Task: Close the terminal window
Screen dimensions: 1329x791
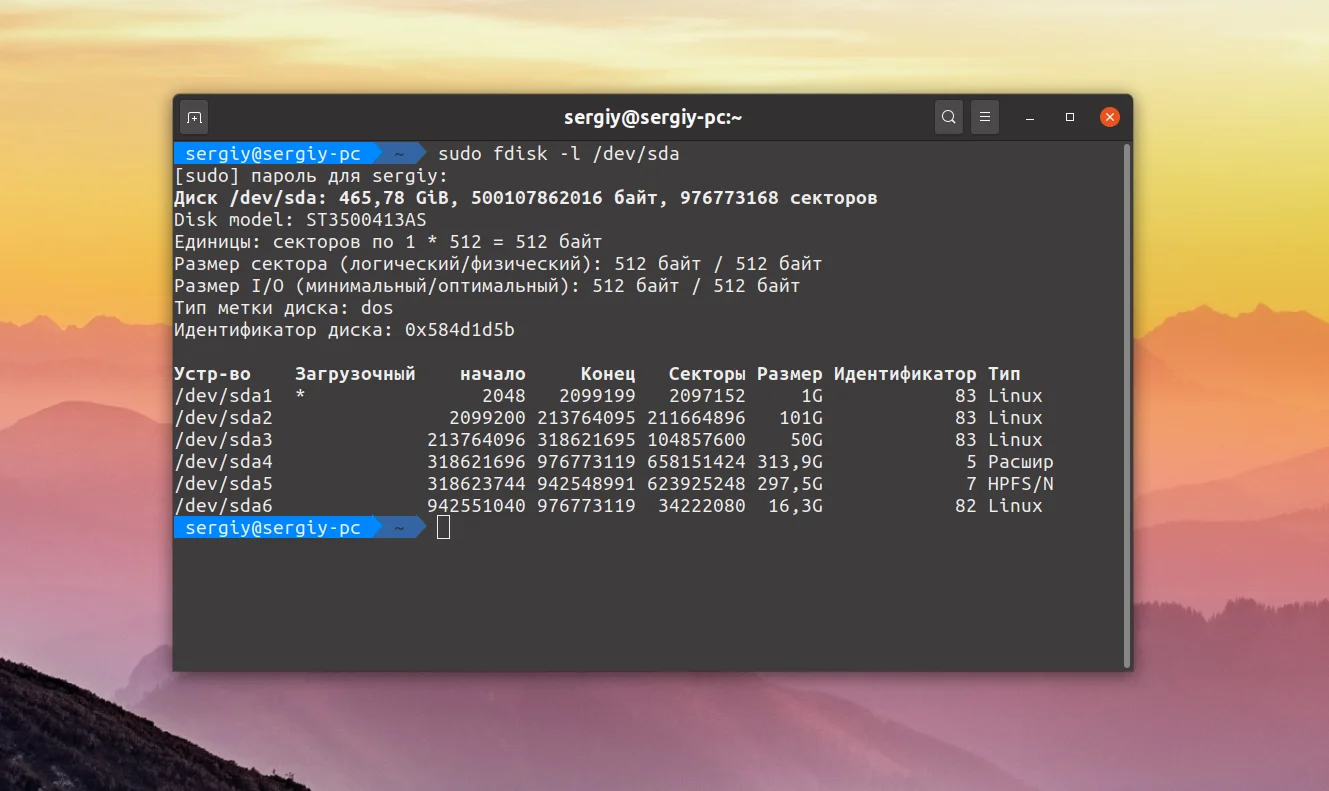Action: click(x=1109, y=117)
